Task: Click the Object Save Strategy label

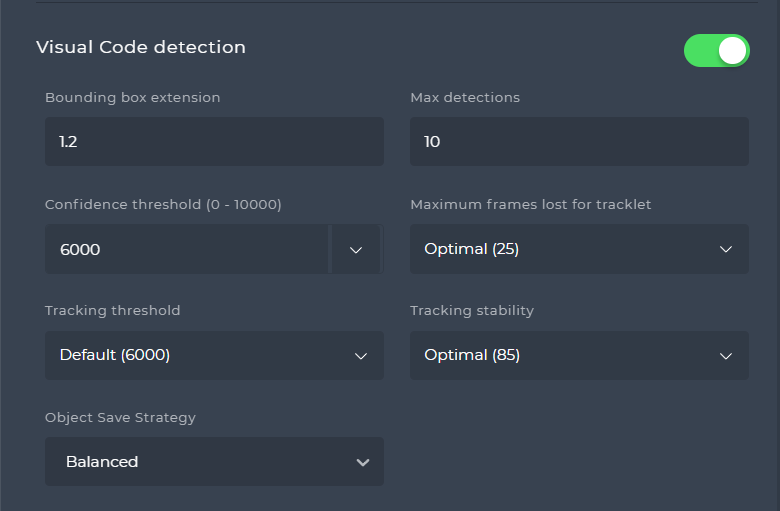Action: point(120,417)
